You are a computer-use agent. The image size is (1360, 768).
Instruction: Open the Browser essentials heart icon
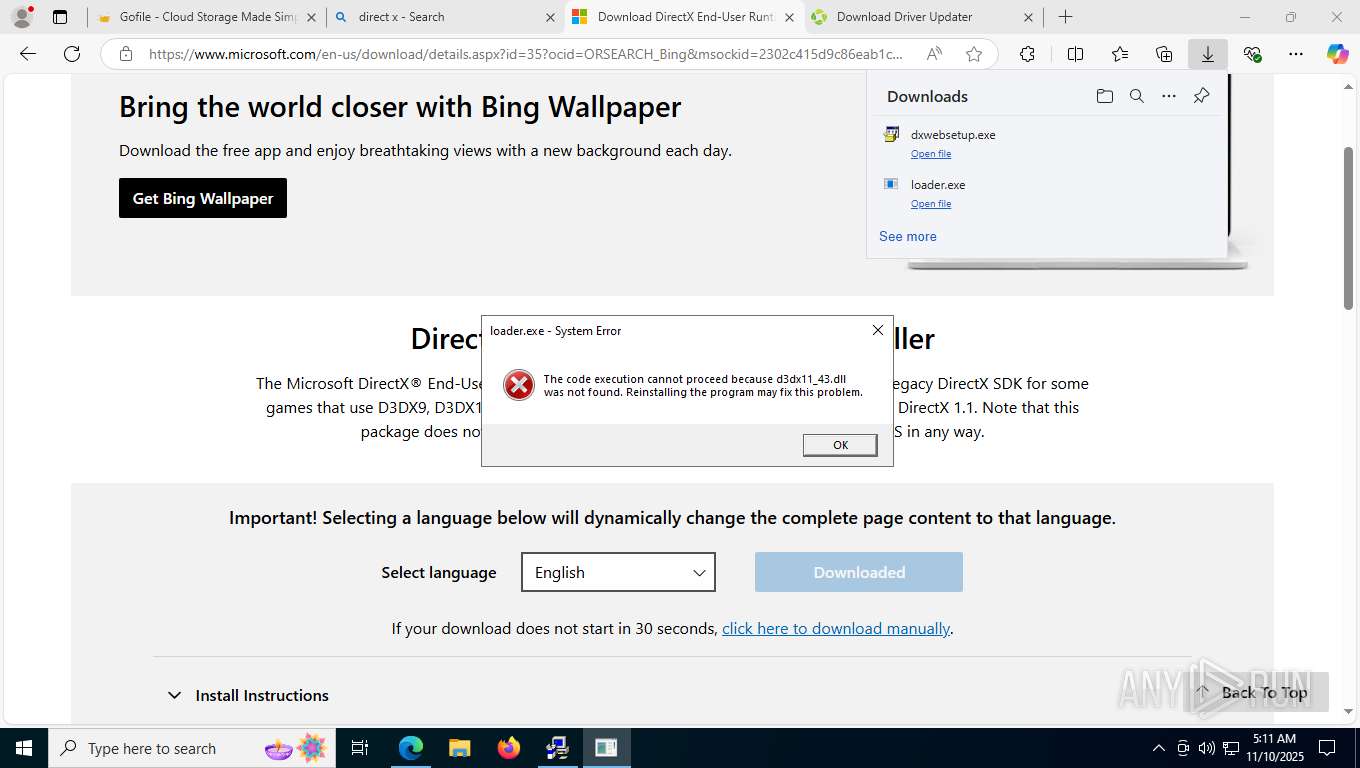tap(1252, 54)
